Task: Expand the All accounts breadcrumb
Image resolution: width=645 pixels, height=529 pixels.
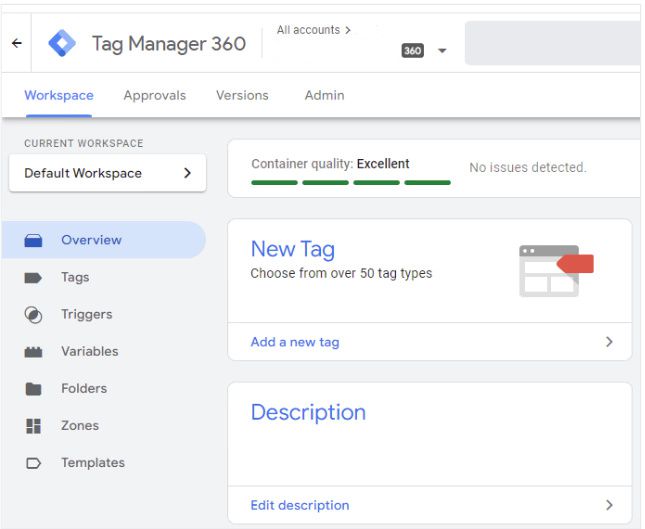Action: tap(313, 30)
